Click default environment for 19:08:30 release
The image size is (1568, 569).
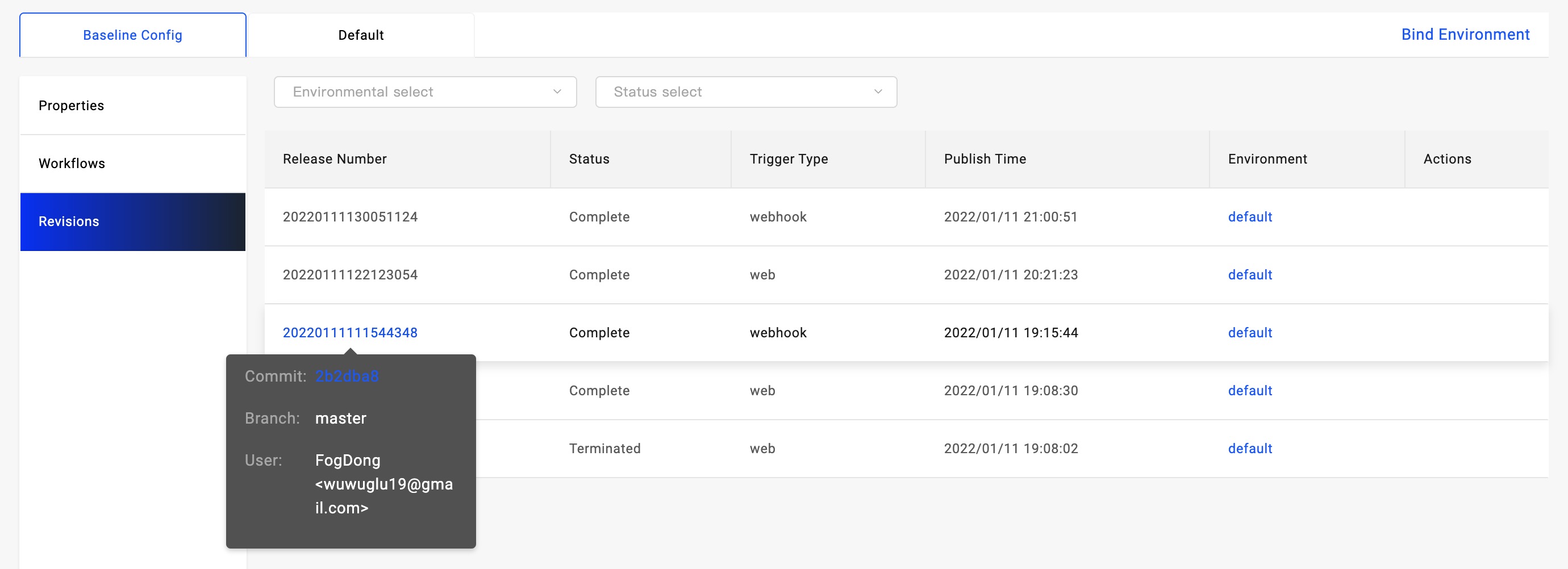coord(1250,391)
